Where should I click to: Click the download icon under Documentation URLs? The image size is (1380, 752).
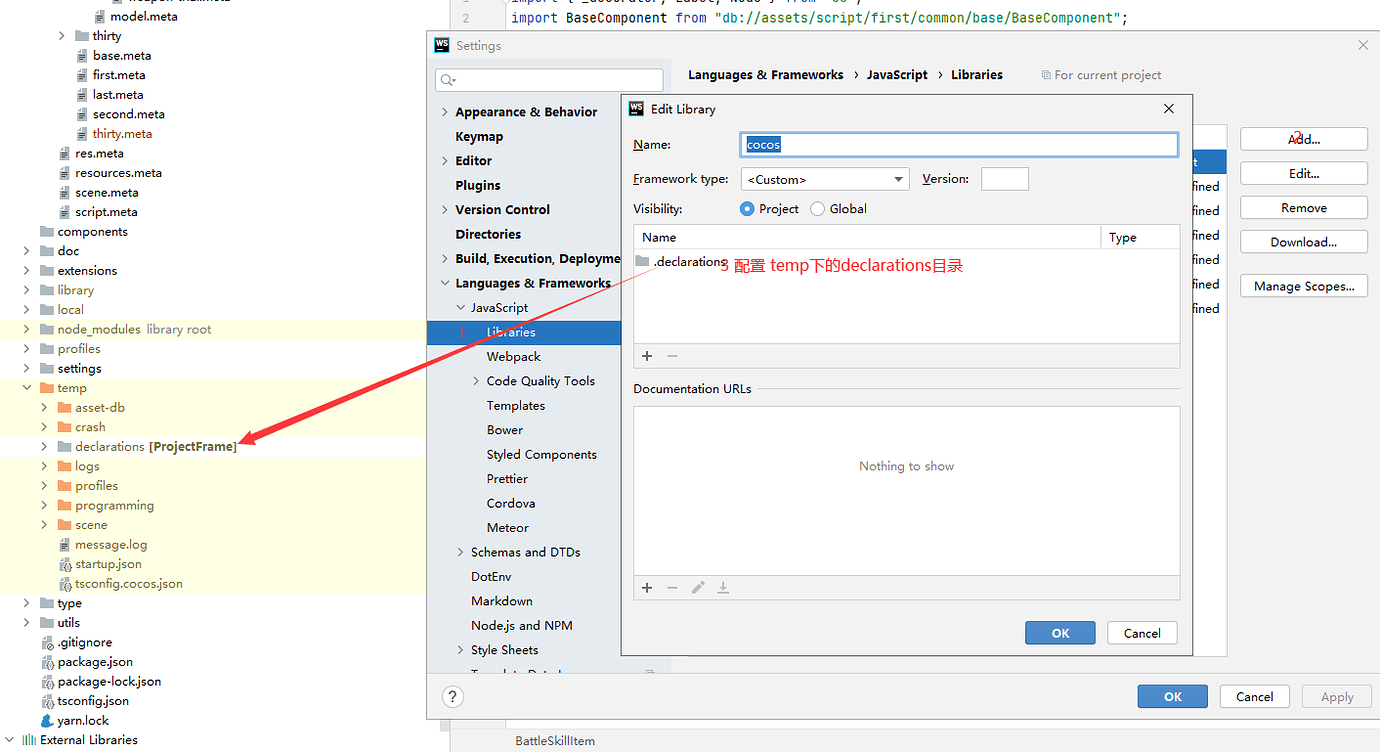(x=722, y=588)
